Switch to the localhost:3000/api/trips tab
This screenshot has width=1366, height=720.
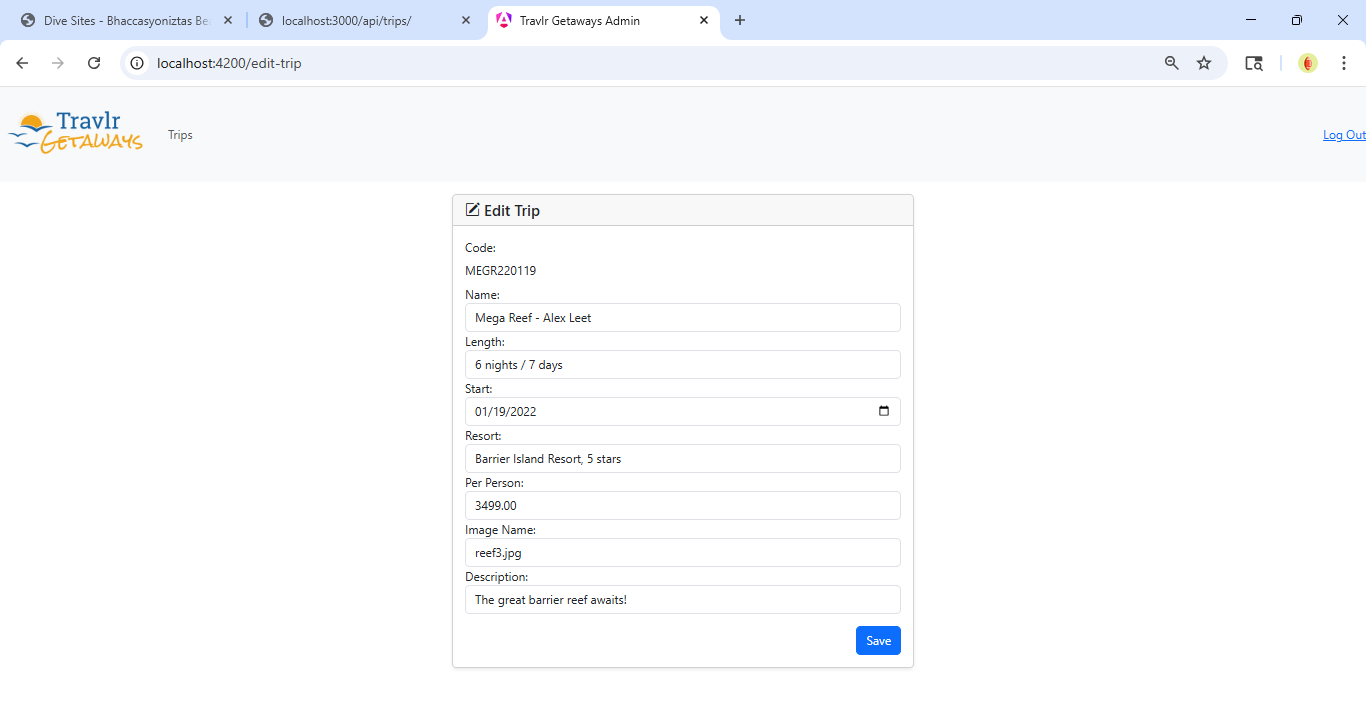[x=360, y=20]
